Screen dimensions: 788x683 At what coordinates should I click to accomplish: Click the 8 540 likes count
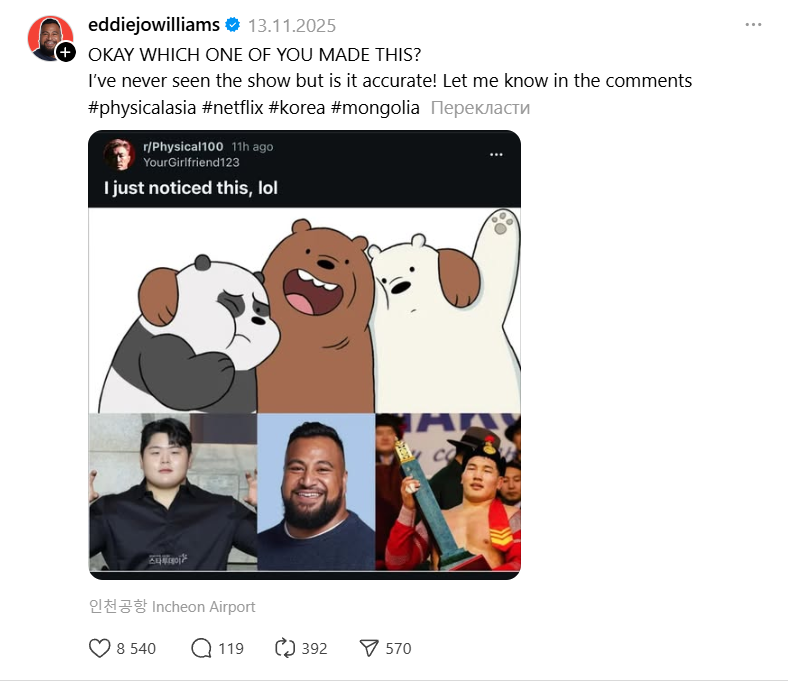click(136, 648)
